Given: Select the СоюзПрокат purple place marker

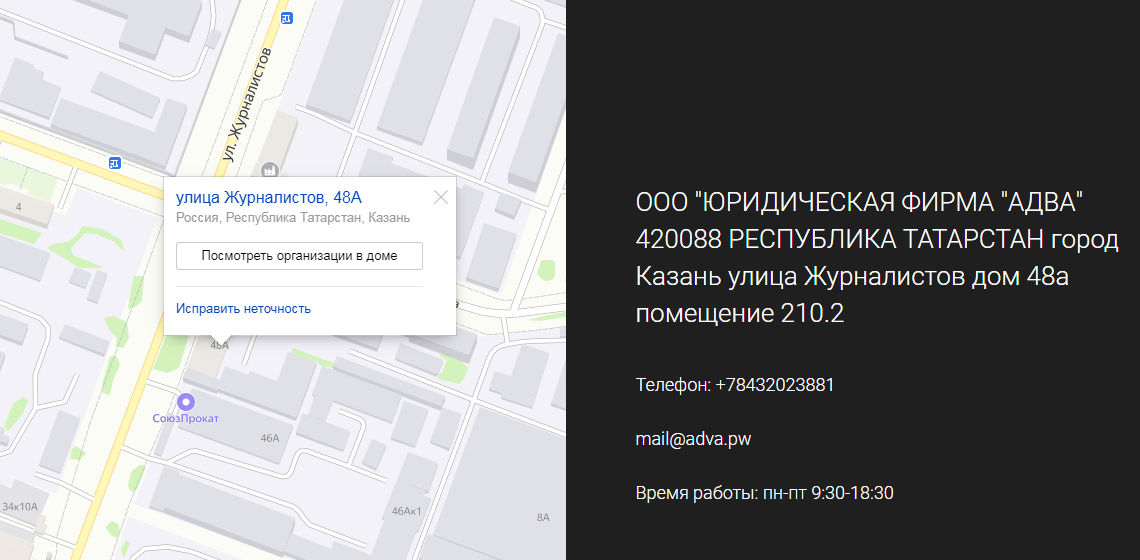Looking at the screenshot, I should tap(183, 401).
